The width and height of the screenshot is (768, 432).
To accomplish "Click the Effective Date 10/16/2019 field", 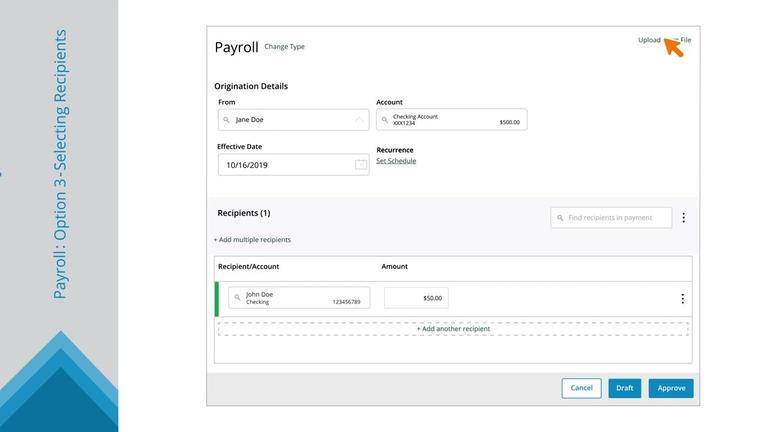I will [x=293, y=165].
